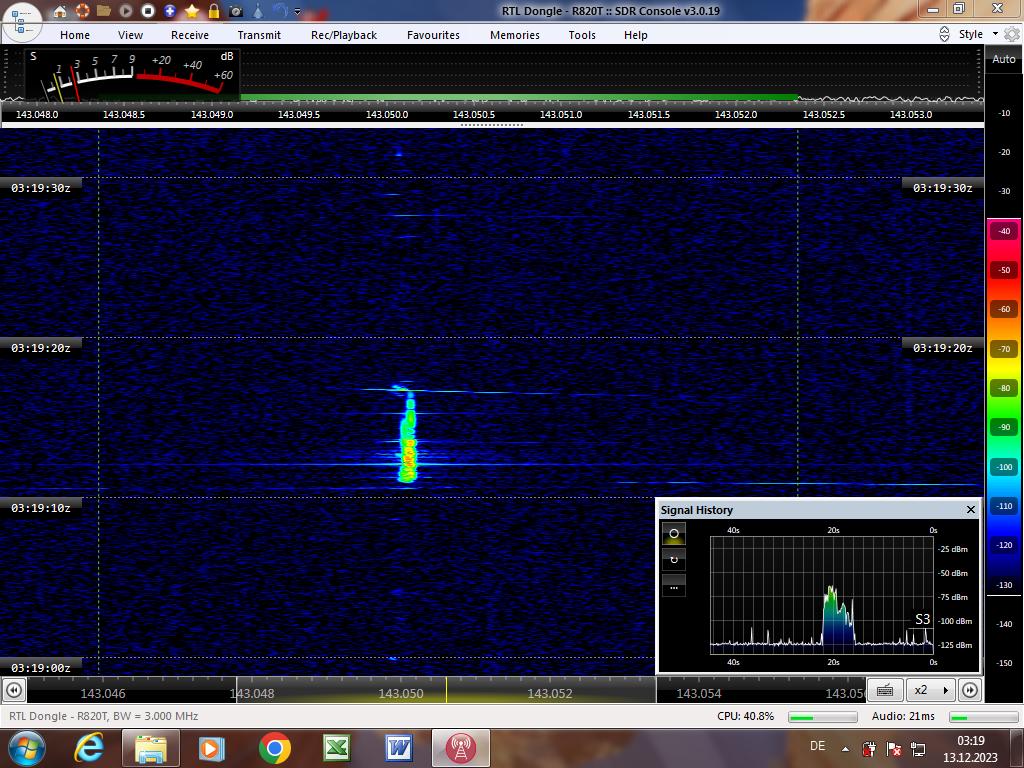Click the green filter passband bar

(519, 97)
